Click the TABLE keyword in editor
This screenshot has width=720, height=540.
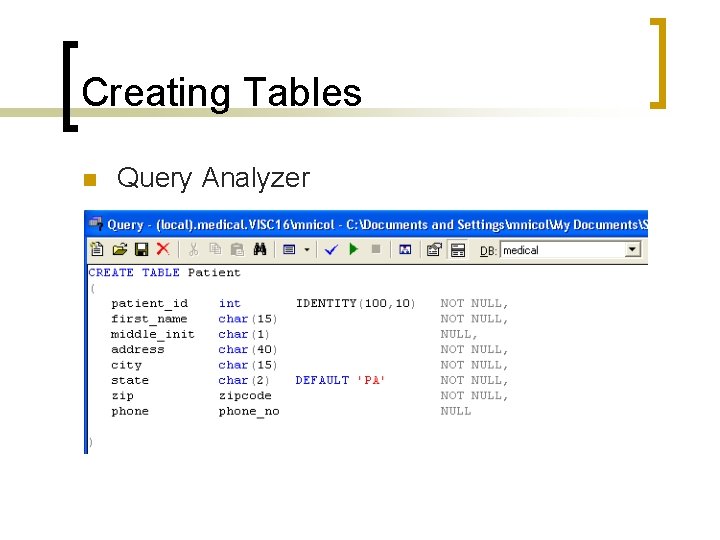161,273
